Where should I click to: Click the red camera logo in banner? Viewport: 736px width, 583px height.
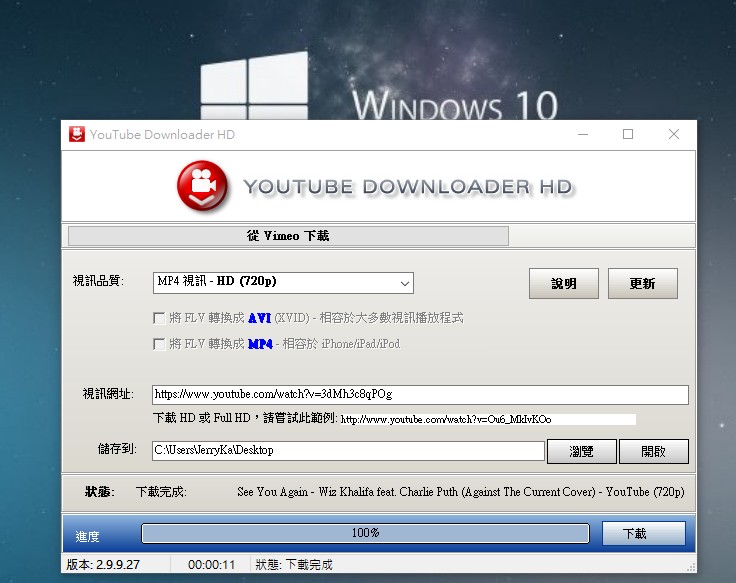pyautogui.click(x=203, y=186)
